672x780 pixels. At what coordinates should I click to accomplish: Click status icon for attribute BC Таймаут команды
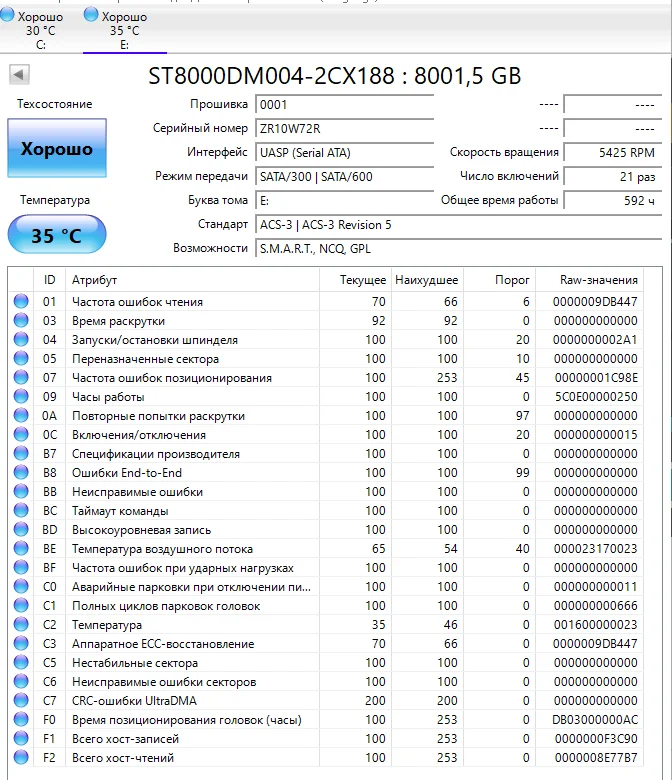[21, 510]
